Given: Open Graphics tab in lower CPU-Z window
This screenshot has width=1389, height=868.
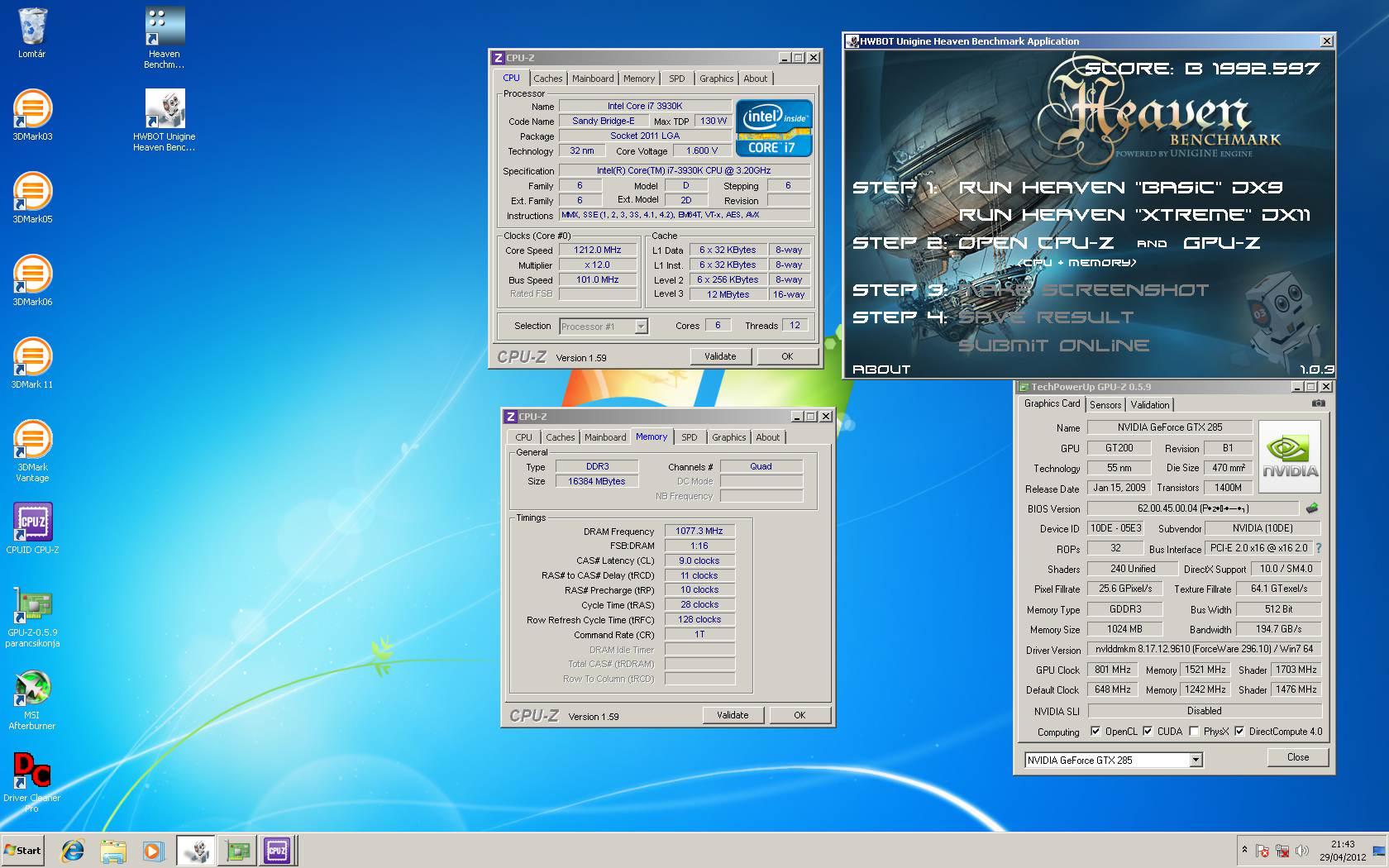Looking at the screenshot, I should point(729,437).
